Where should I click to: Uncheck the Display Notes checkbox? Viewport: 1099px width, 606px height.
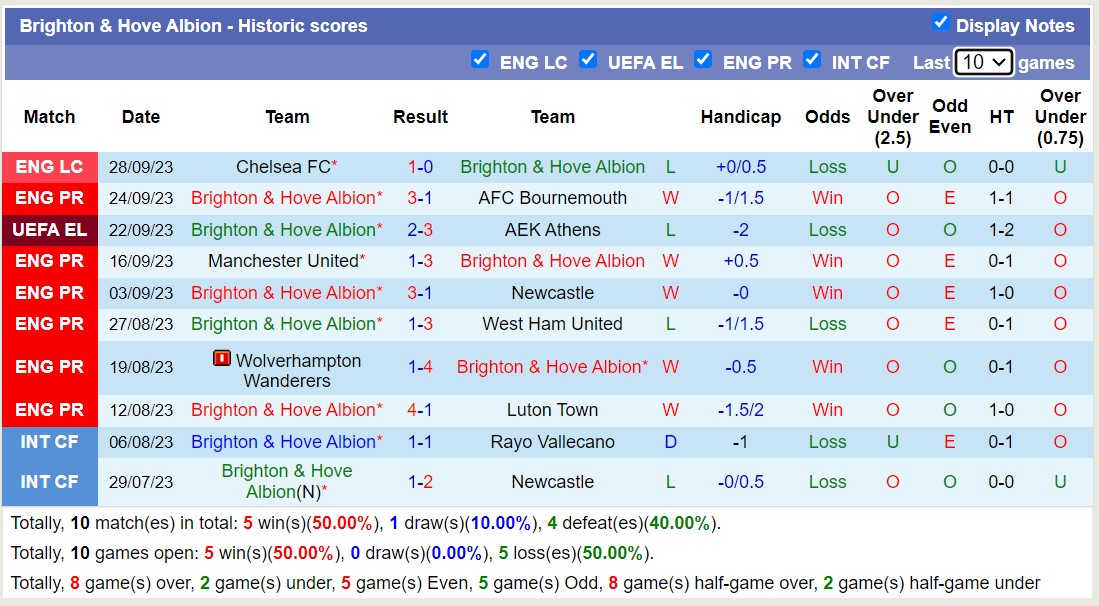tap(941, 25)
